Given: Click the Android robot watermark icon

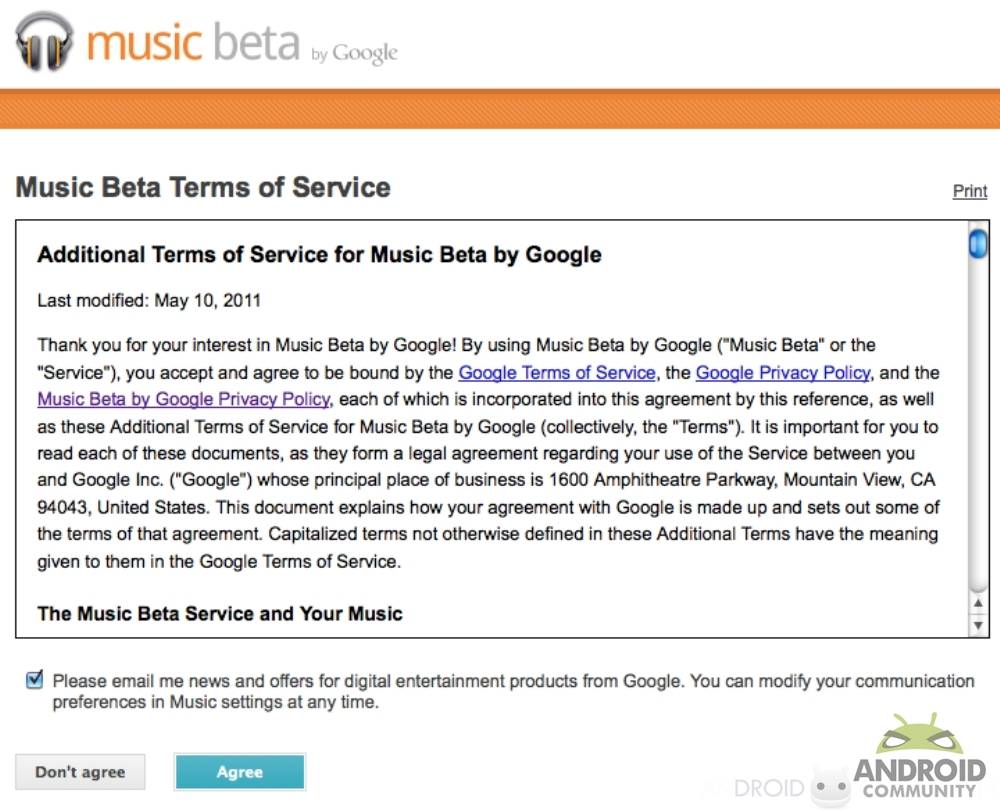Looking at the screenshot, I should click(919, 736).
